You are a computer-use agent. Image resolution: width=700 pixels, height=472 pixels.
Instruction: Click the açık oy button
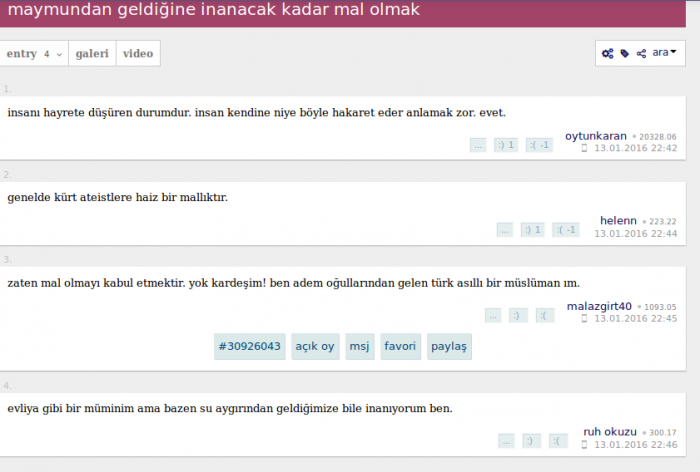[315, 346]
